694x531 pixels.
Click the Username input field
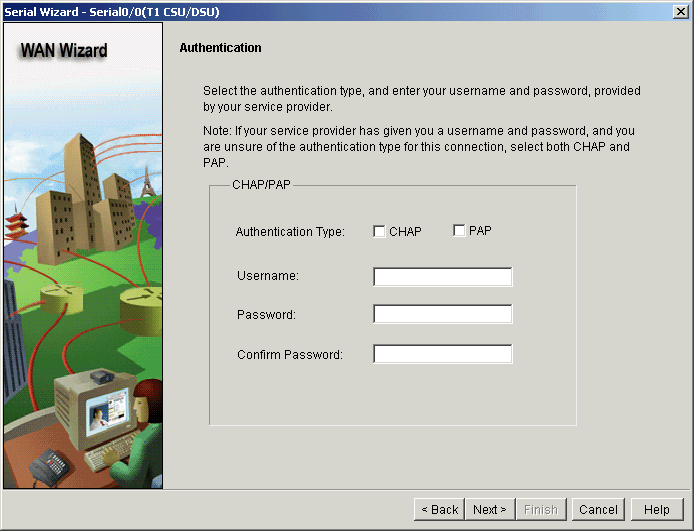[x=443, y=277]
